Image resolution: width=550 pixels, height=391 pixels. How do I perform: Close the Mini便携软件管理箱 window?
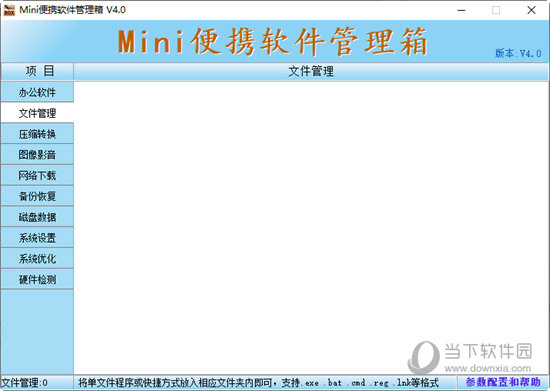click(x=531, y=10)
